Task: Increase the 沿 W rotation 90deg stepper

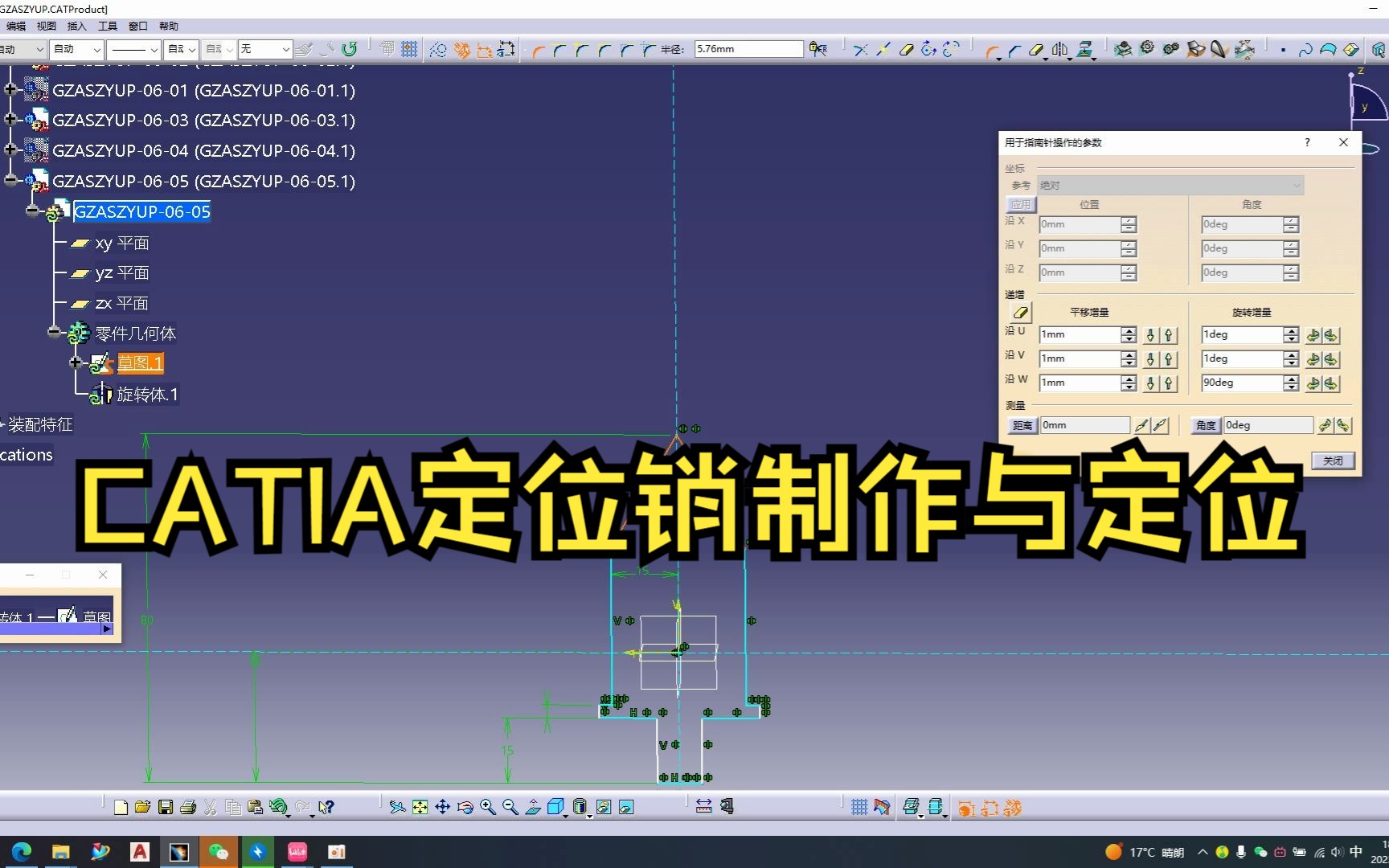Action: tap(1291, 379)
